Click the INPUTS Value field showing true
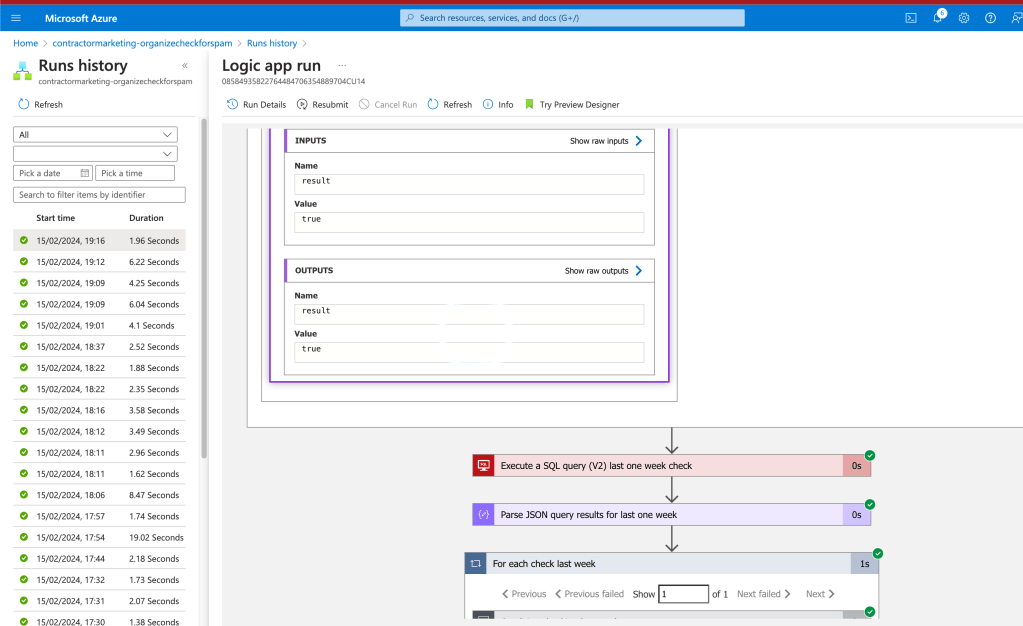 [469, 222]
